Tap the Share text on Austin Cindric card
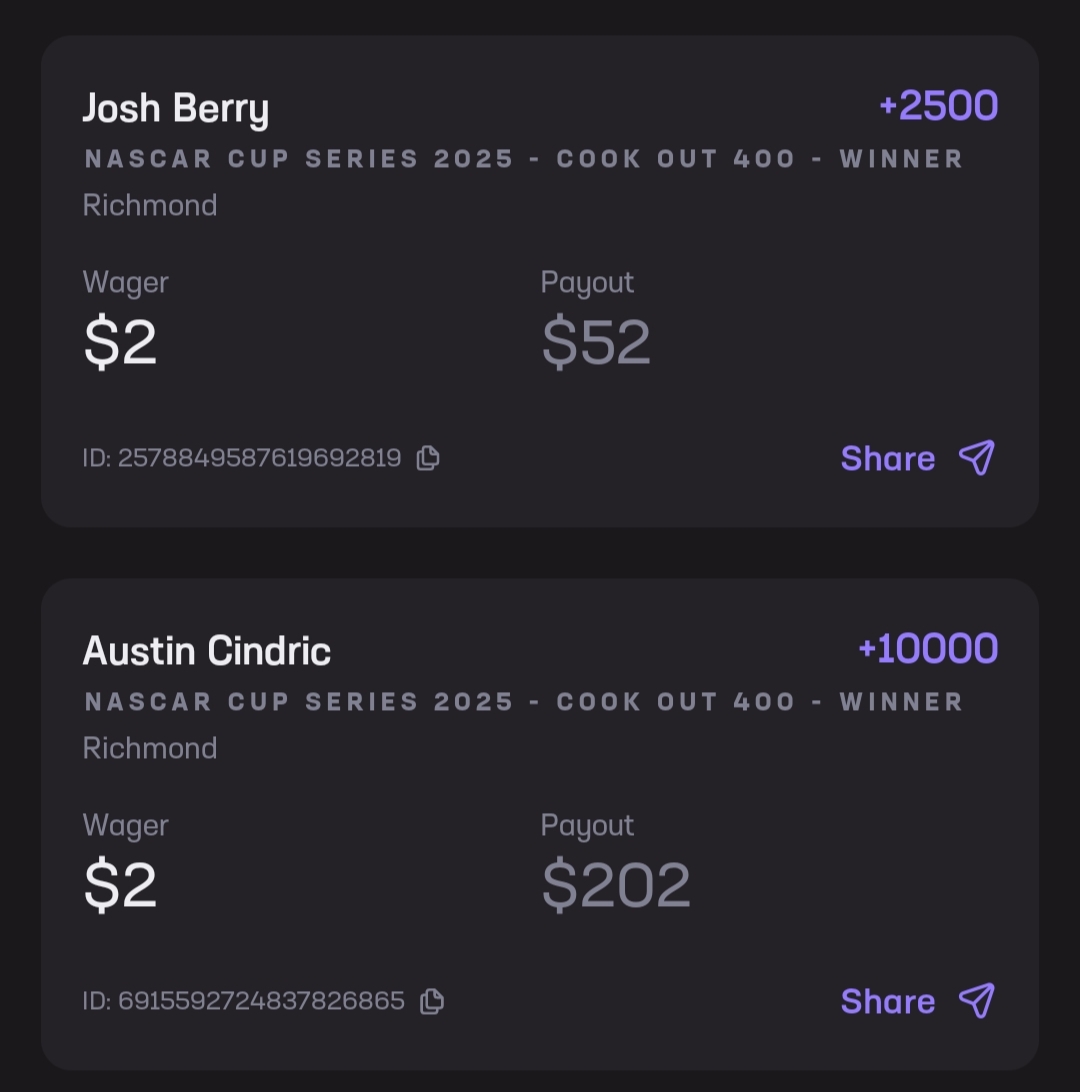The image size is (1080, 1092). (x=888, y=1001)
